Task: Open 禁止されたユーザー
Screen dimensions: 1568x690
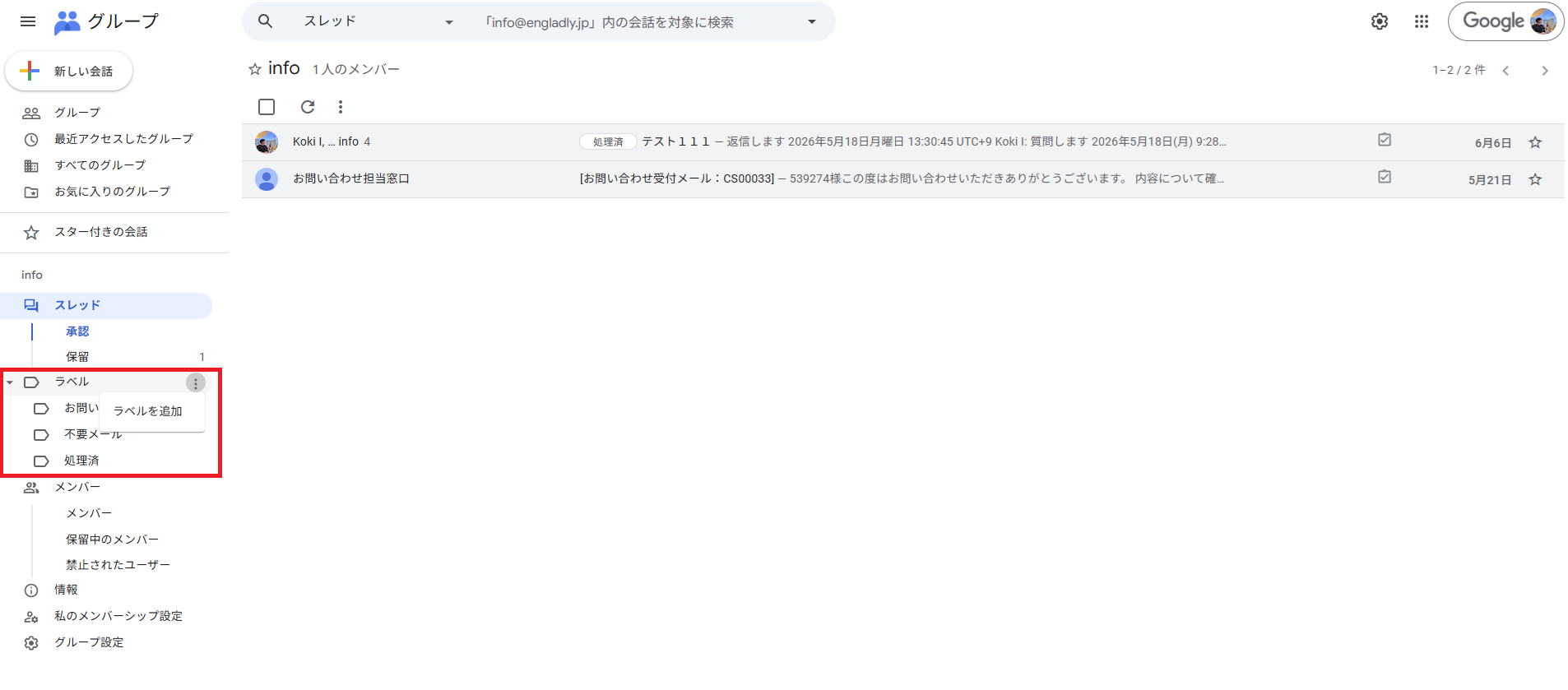Action: (x=118, y=565)
